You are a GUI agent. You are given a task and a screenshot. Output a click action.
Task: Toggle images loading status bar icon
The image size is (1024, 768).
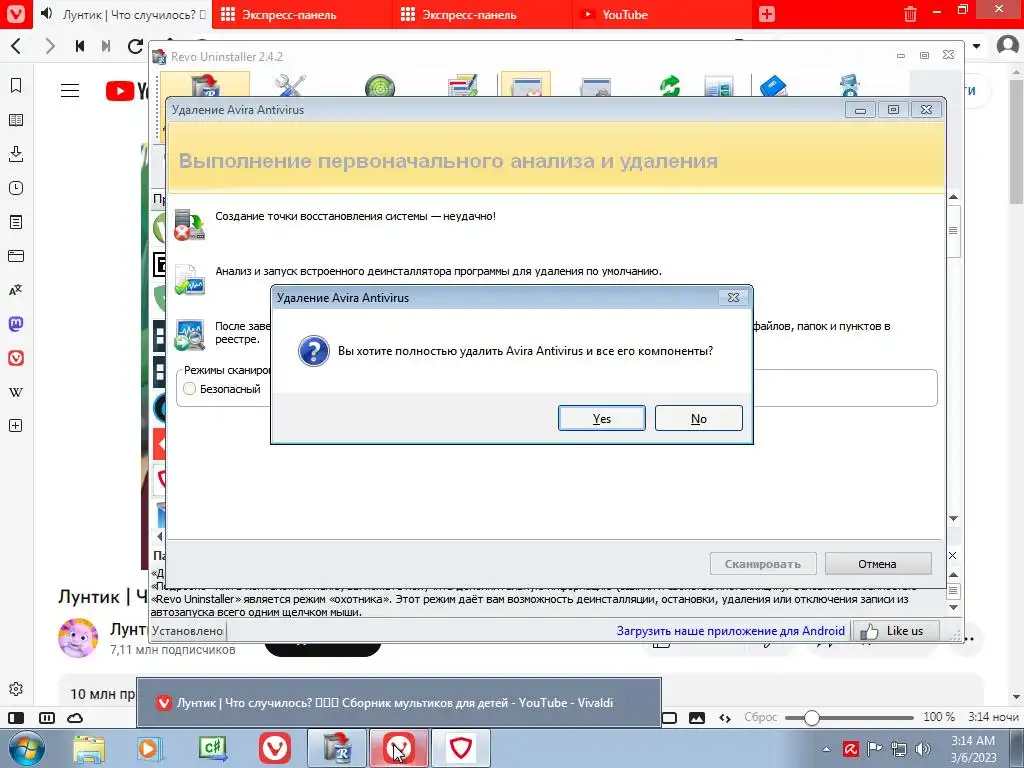tap(697, 718)
